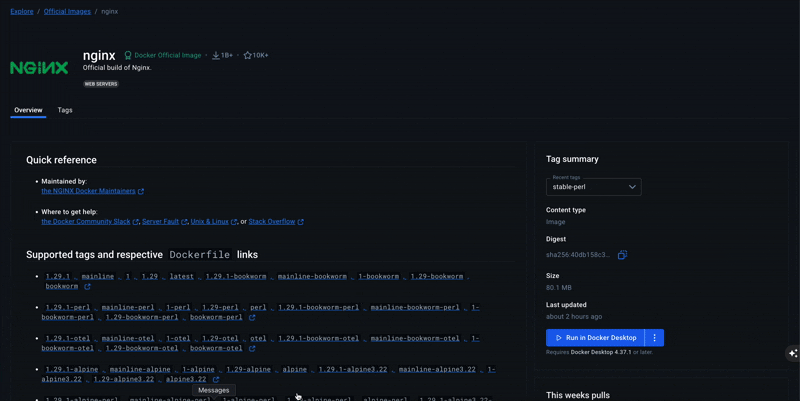Screen dimensions: 800x401
Task: Click the 'about 2 hours ago' text
Action: pos(574,317)
